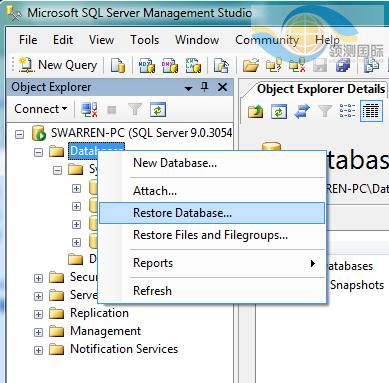
Task: Click the Snapshots entry in Explorer Details
Action: pos(357,285)
